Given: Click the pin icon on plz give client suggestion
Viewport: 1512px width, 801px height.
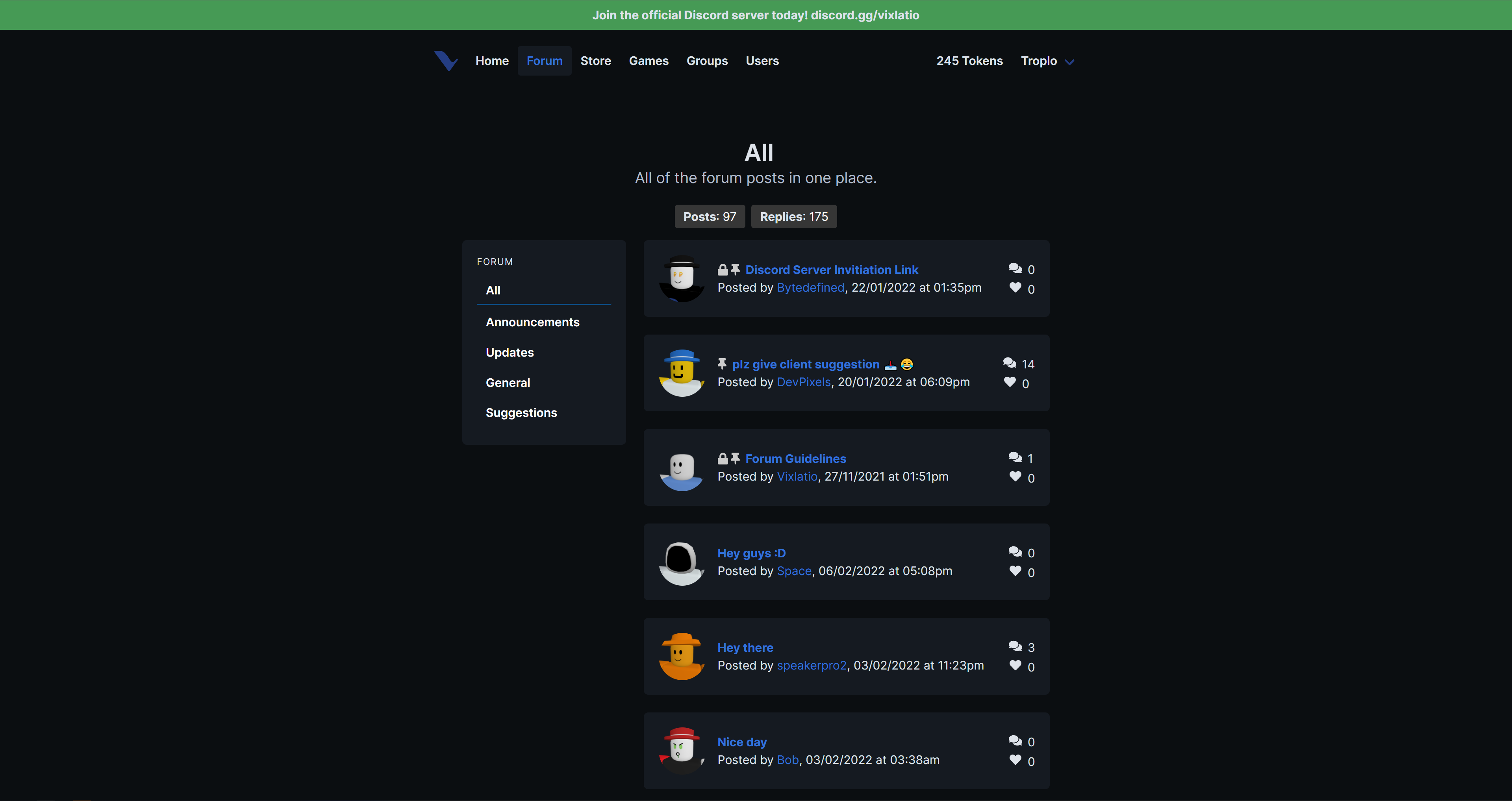Looking at the screenshot, I should click(722, 364).
